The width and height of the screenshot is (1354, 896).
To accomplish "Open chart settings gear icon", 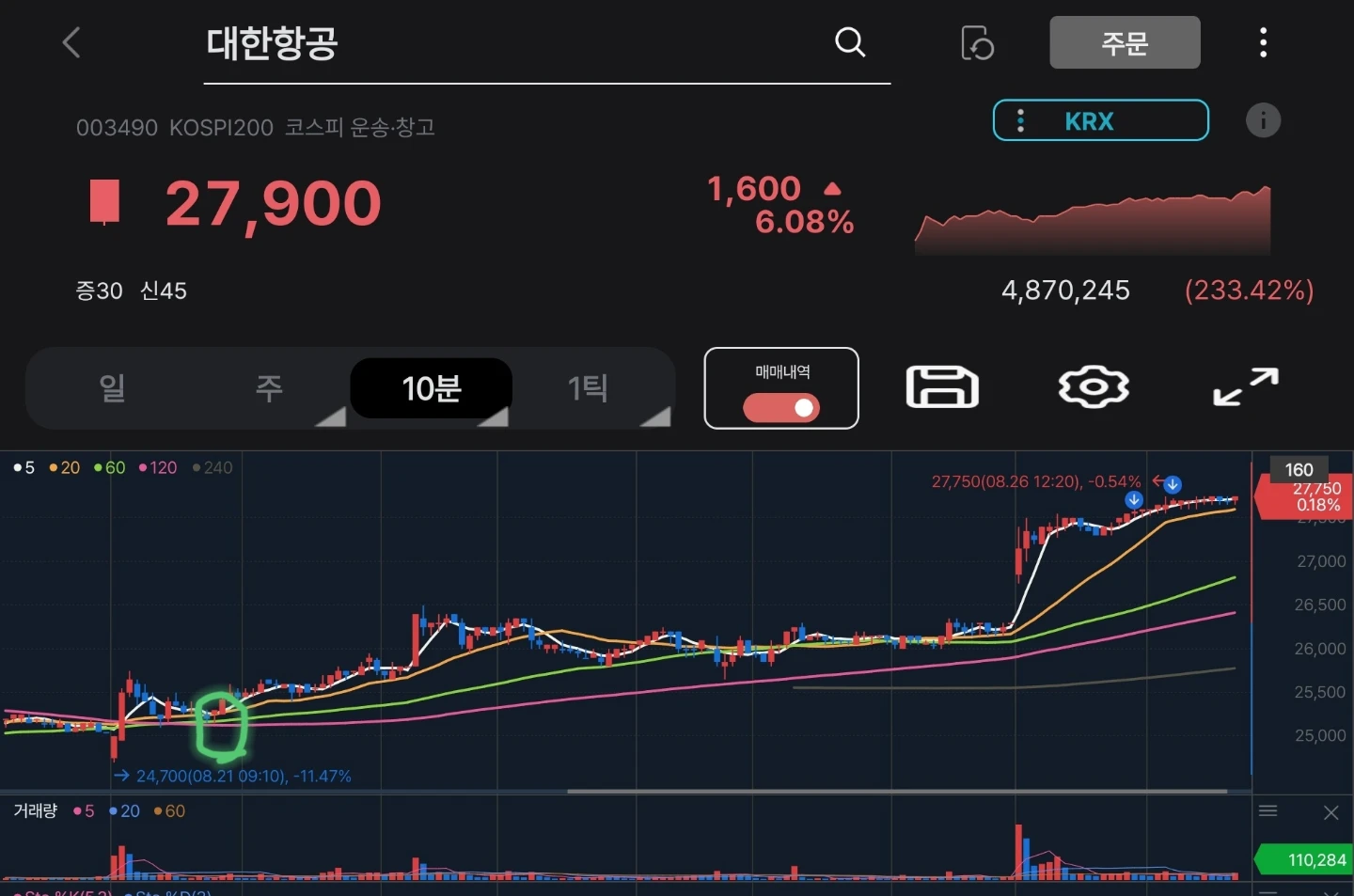I will click(1094, 387).
